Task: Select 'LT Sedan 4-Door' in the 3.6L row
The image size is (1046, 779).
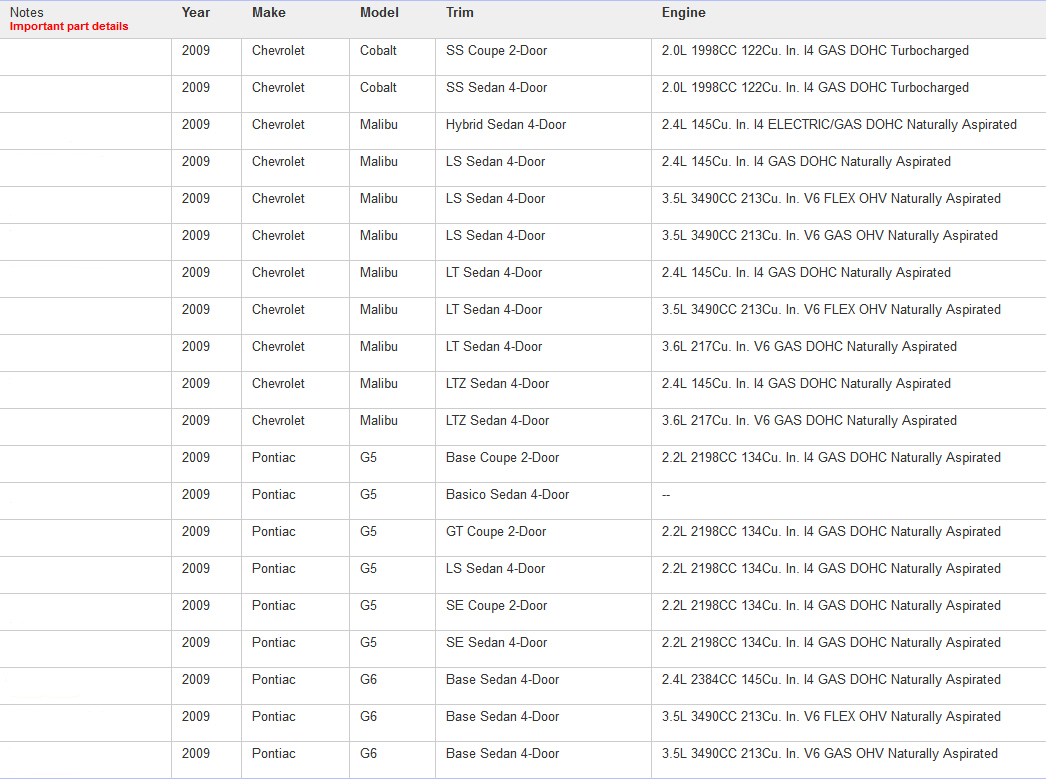Action: click(494, 347)
